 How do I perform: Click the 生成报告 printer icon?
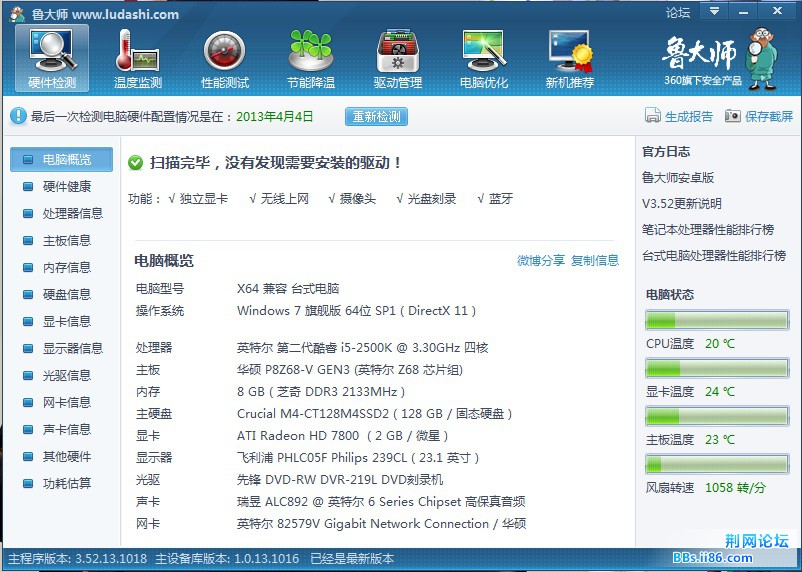pos(653,116)
